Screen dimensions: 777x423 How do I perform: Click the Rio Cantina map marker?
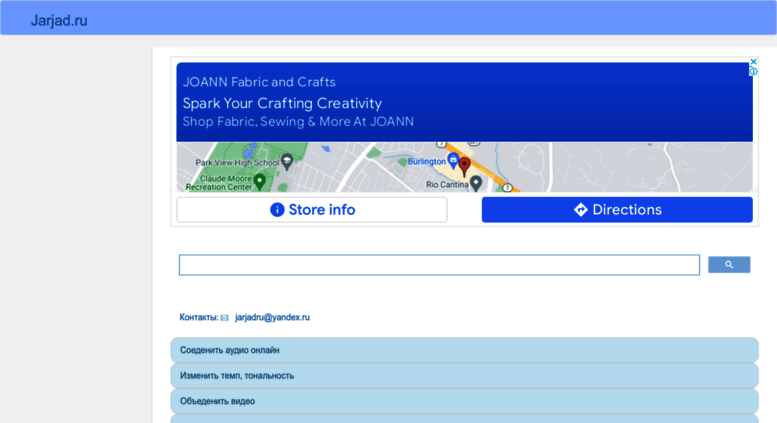(476, 183)
